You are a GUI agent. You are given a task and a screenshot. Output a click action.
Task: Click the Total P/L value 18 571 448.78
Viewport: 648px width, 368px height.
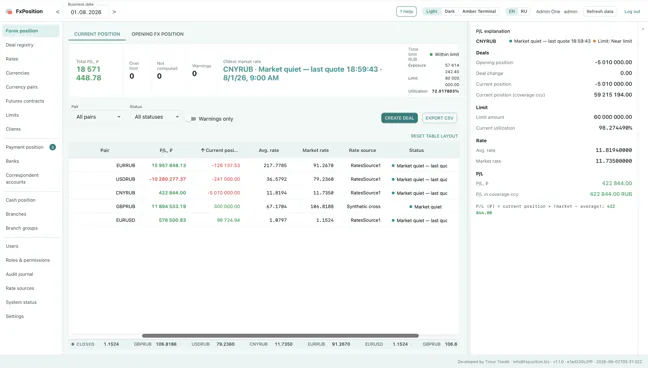[x=88, y=74]
